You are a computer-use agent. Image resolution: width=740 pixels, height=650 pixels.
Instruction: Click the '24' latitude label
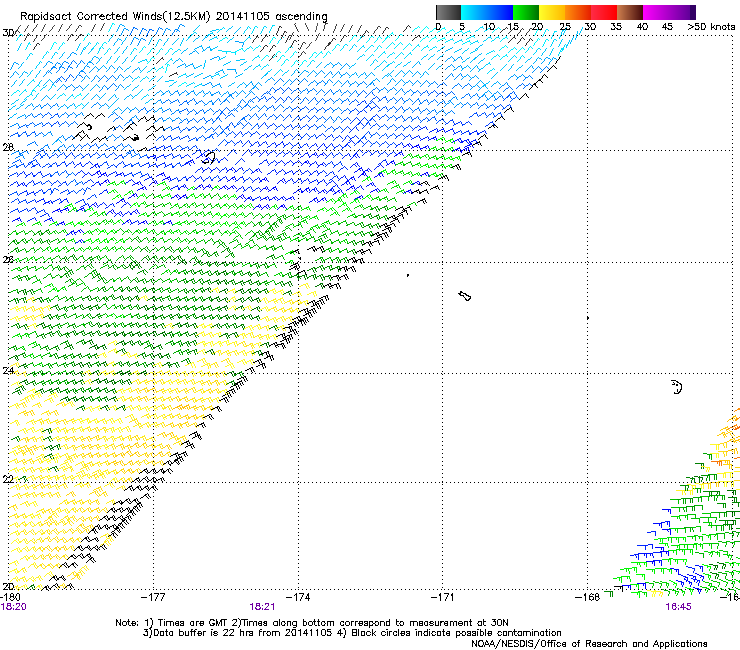coord(8,371)
